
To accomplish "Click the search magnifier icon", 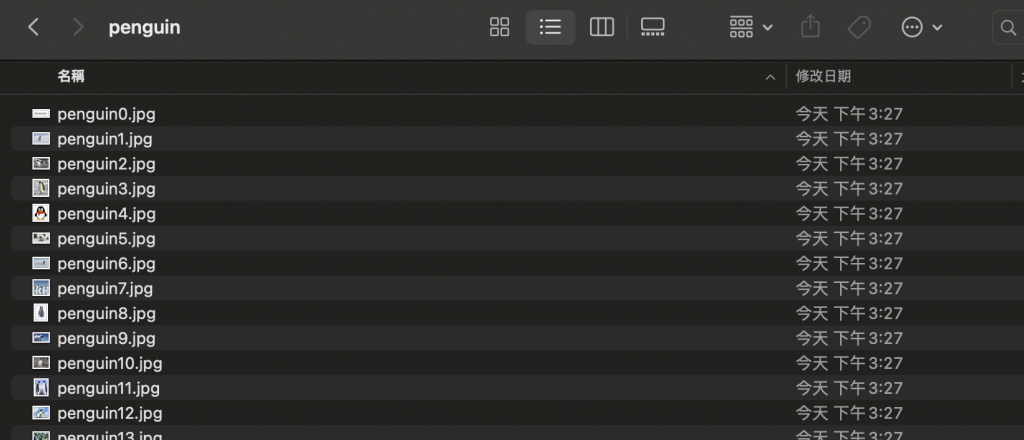I will tap(1007, 28).
